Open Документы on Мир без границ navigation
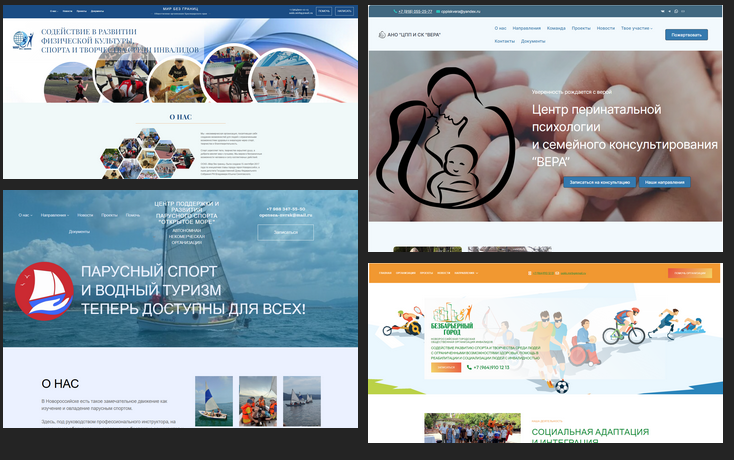 [97, 11]
